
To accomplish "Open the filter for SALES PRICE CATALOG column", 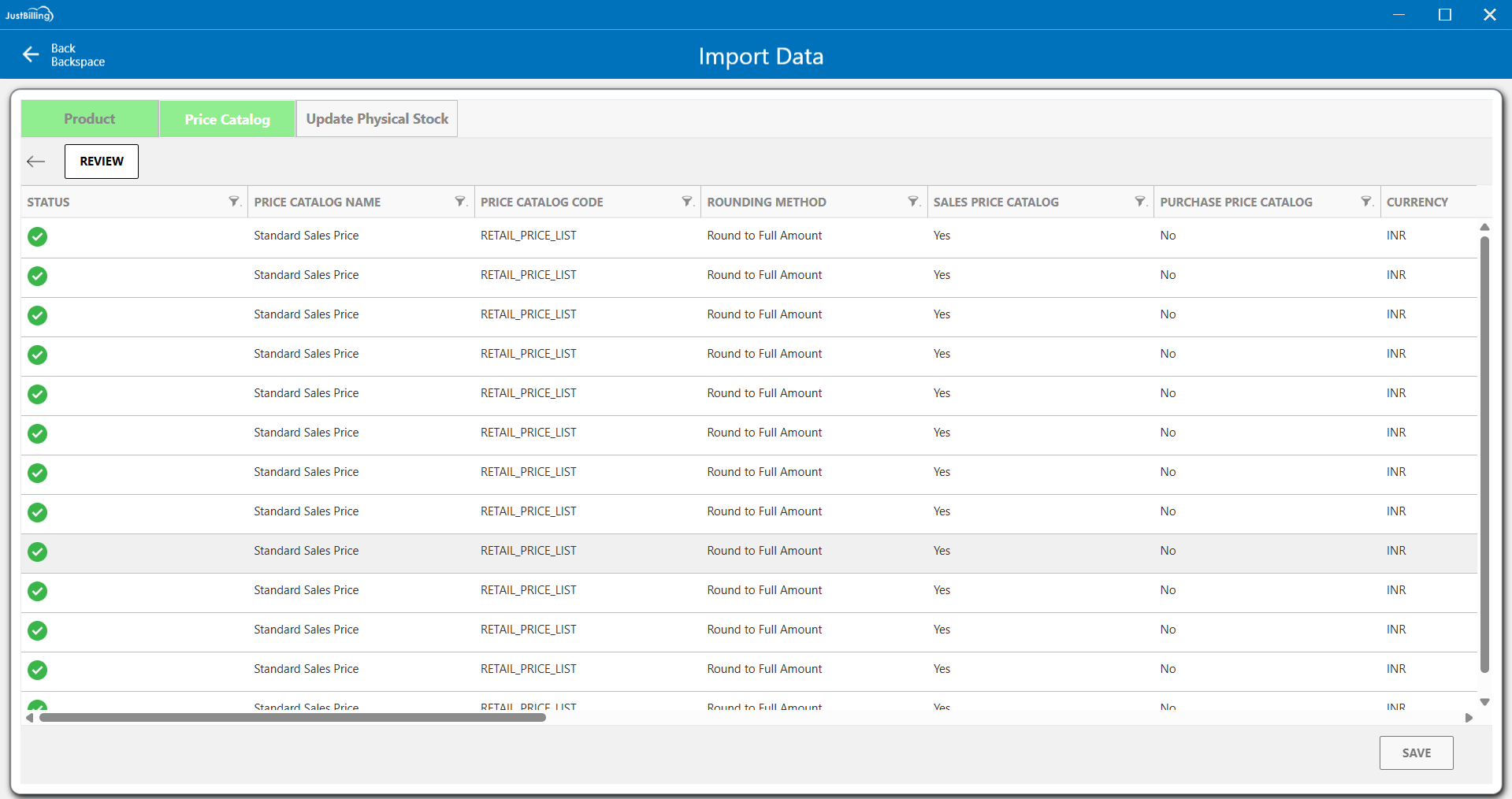I will click(1140, 202).
